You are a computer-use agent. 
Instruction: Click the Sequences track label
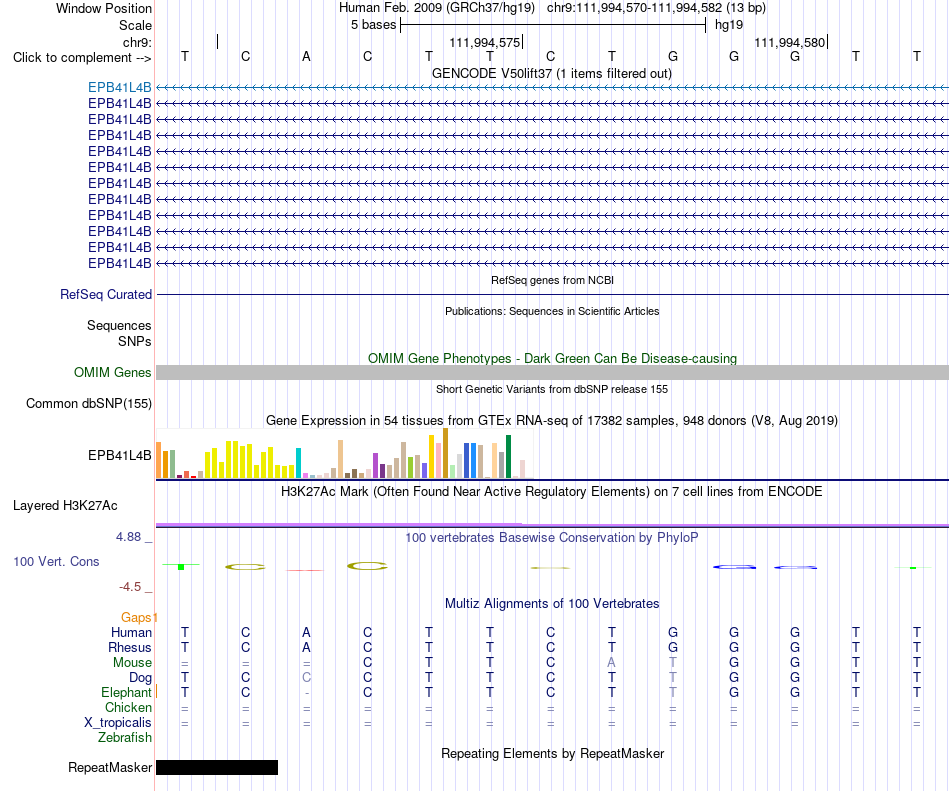119,325
